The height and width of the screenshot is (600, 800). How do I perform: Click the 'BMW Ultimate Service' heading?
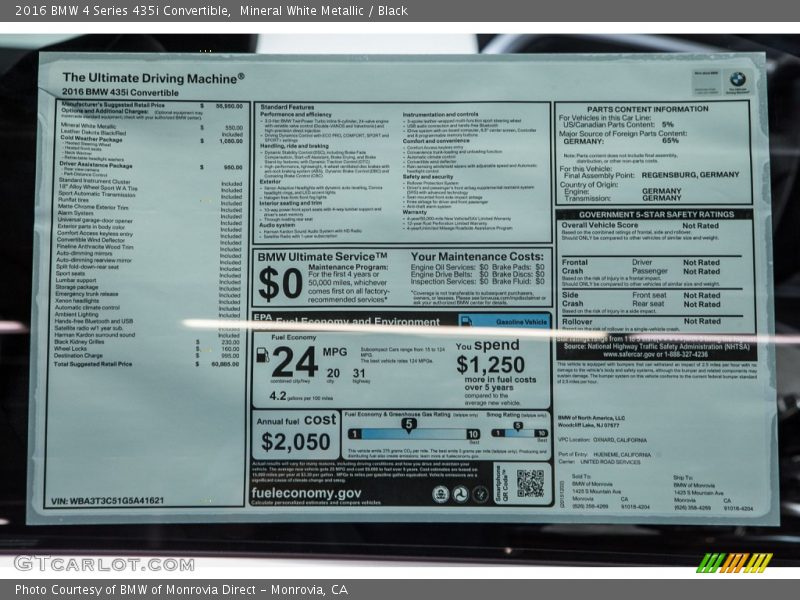[x=322, y=257]
